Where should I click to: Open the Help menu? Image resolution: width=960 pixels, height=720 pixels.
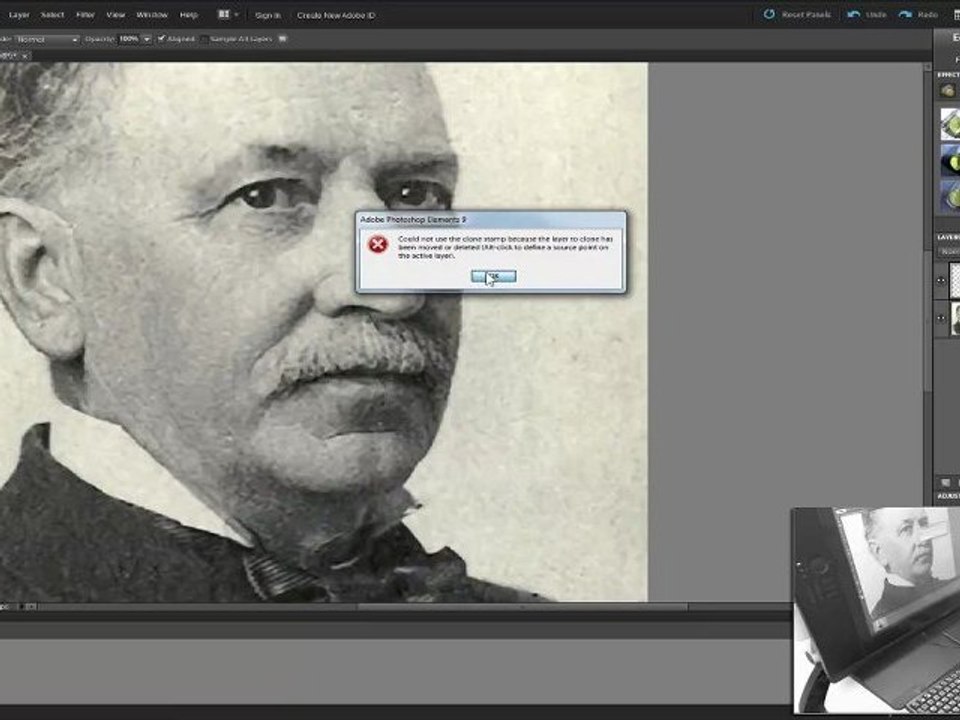189,15
